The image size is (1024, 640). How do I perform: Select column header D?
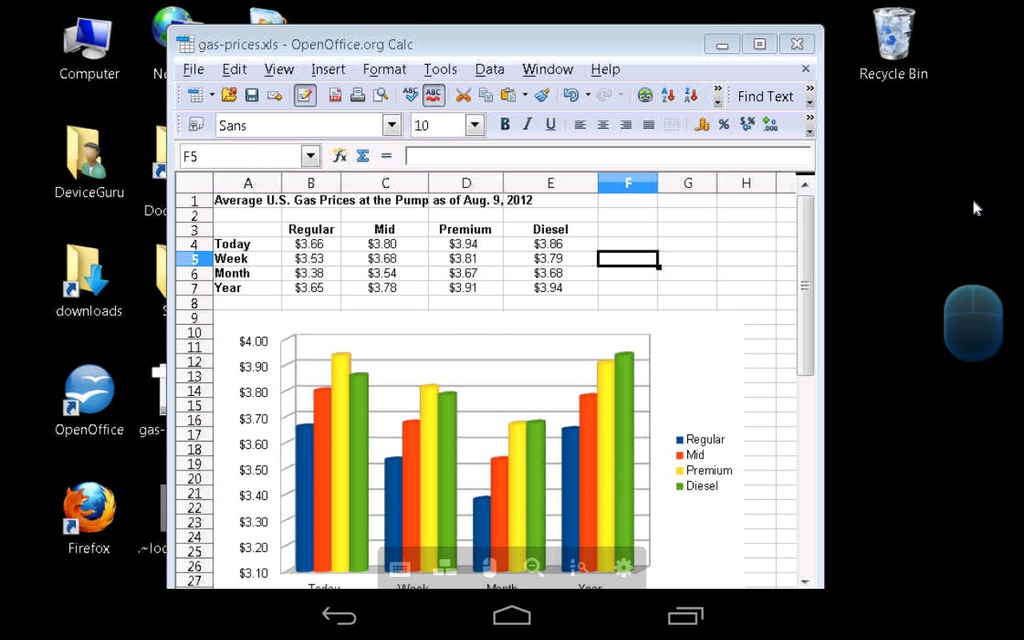466,184
